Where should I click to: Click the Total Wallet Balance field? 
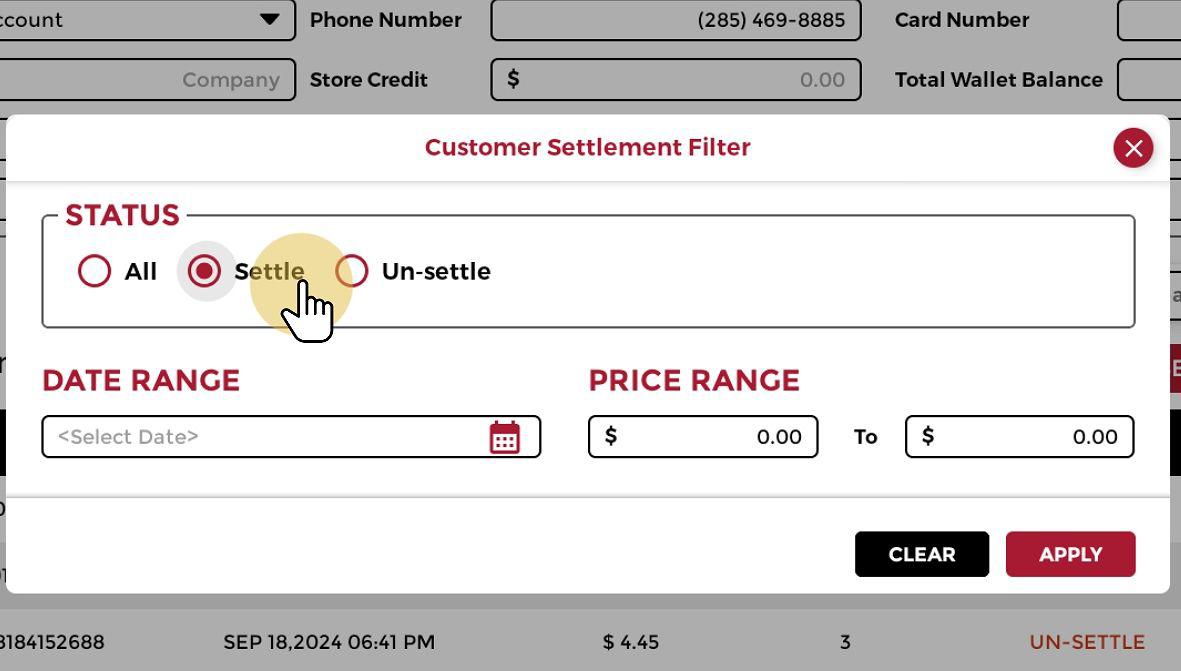(1150, 80)
